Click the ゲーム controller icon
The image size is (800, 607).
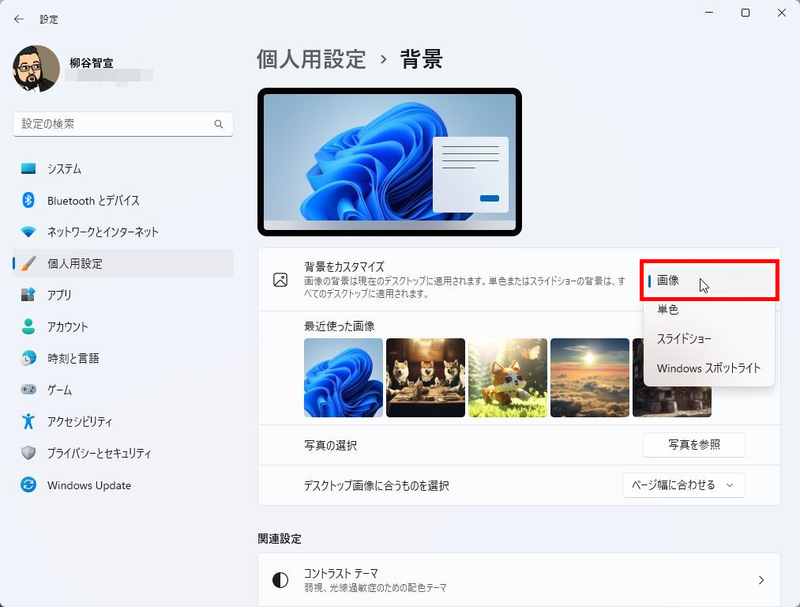pyautogui.click(x=28, y=390)
